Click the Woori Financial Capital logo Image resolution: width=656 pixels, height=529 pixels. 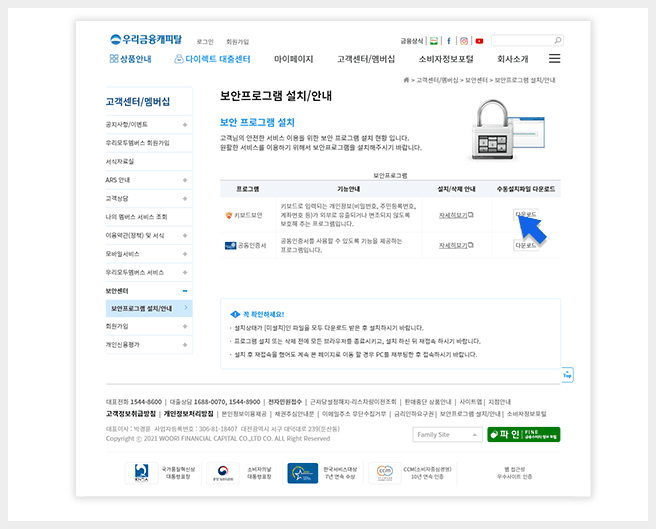point(146,40)
